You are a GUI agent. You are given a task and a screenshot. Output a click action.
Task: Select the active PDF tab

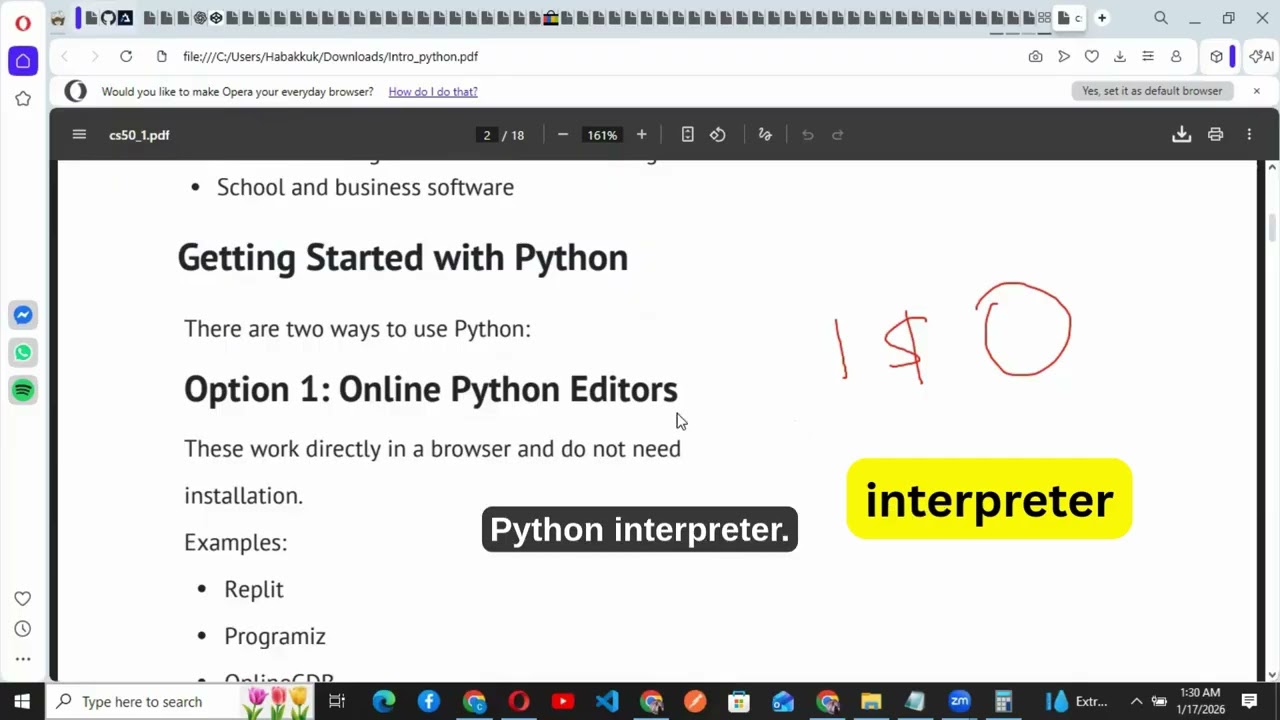pos(1070,18)
